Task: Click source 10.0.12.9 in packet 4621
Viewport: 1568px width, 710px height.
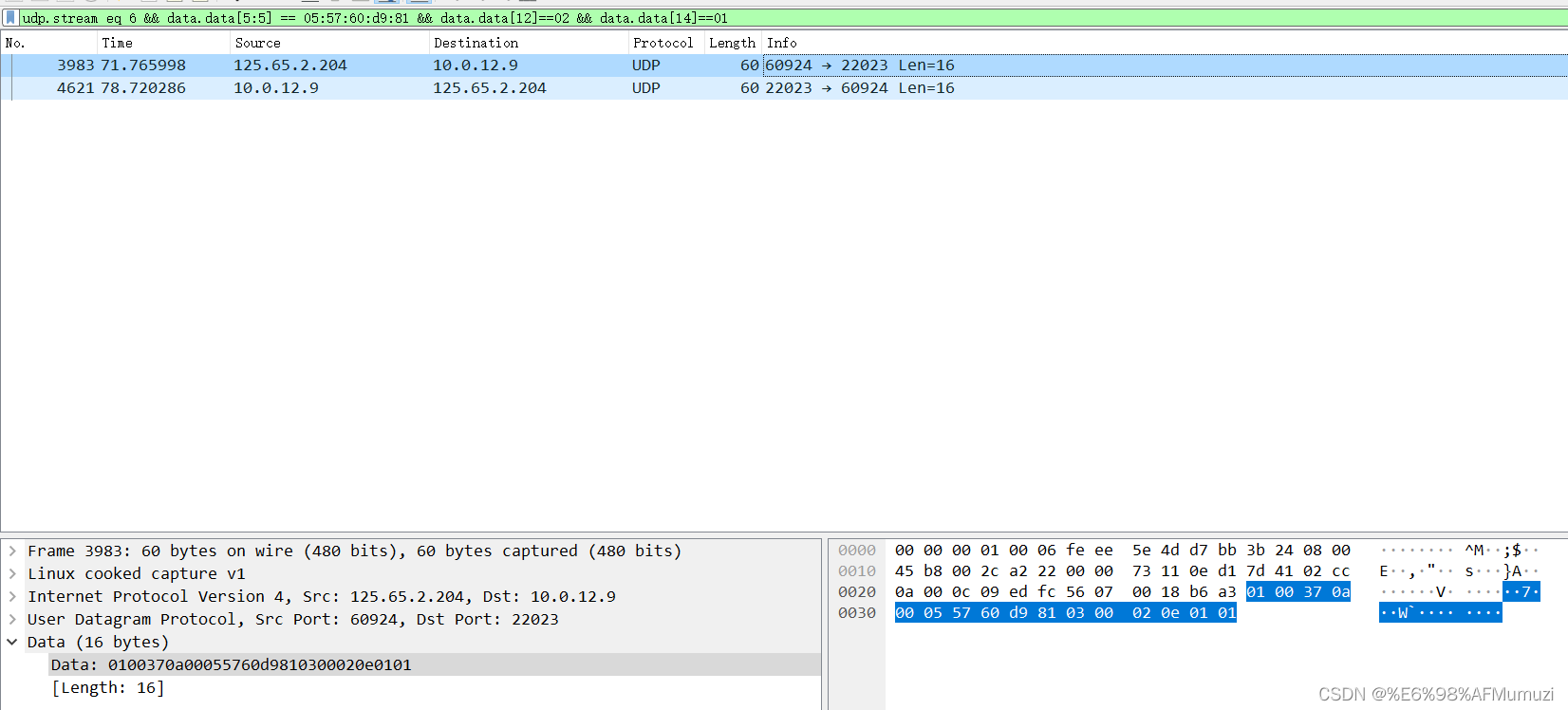Action: click(x=276, y=88)
